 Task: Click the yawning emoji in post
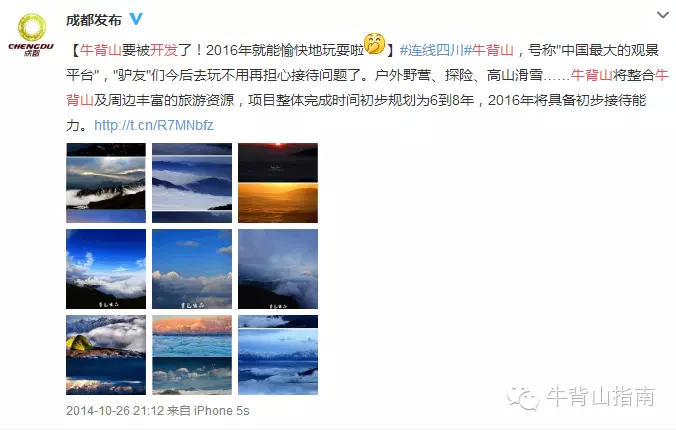pyautogui.click(x=374, y=44)
